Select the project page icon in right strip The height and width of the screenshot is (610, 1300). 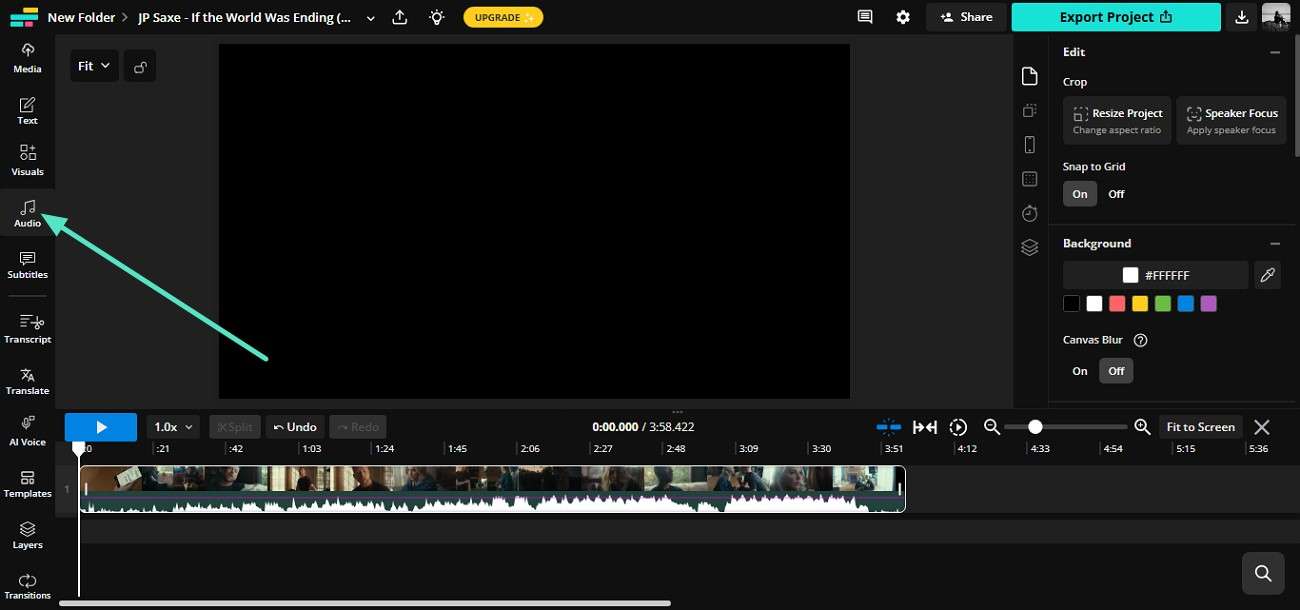pyautogui.click(x=1029, y=77)
